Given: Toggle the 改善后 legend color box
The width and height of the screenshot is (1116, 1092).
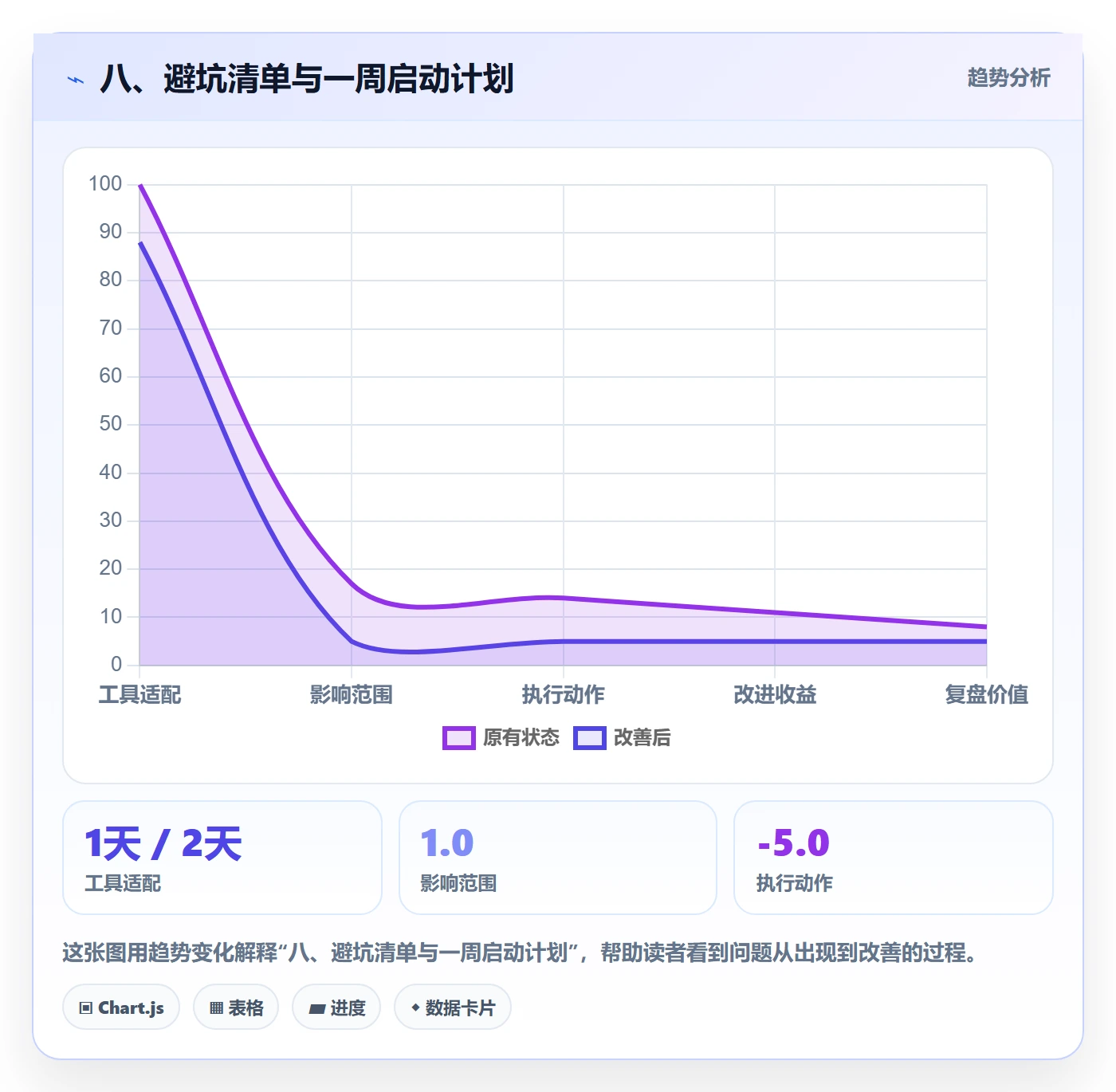Looking at the screenshot, I should pyautogui.click(x=590, y=738).
